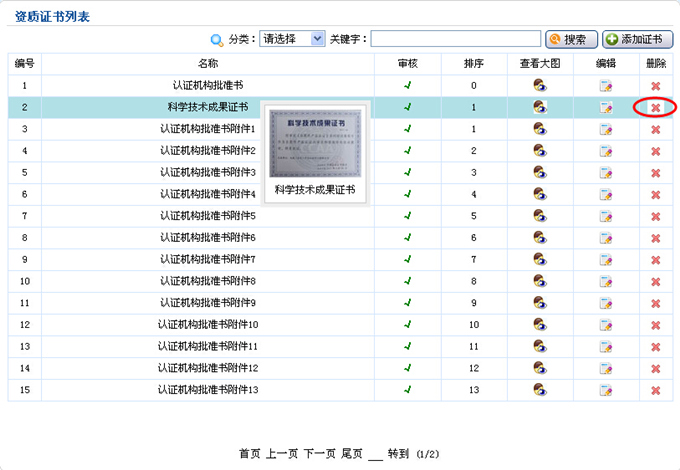
Task: Click the 转到 go-to link
Action: click(398, 454)
